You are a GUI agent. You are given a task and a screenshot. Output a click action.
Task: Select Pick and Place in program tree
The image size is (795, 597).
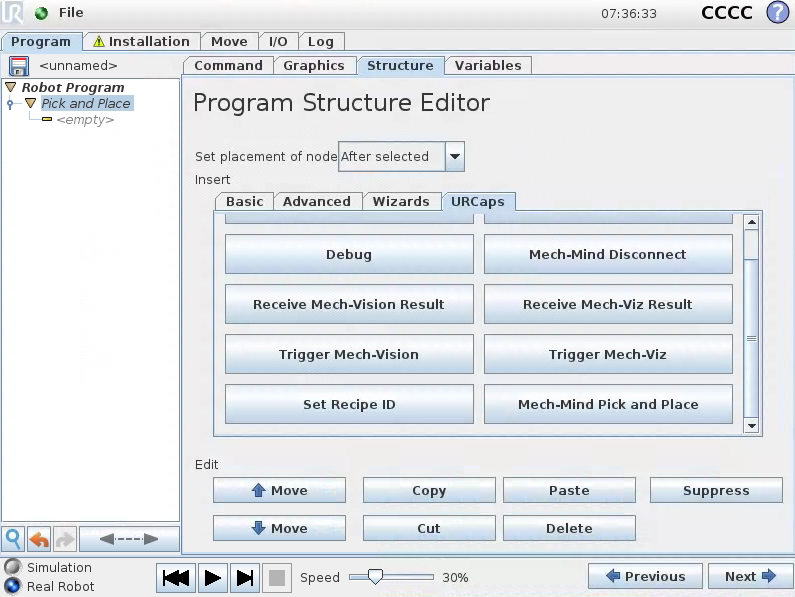[x=86, y=103]
